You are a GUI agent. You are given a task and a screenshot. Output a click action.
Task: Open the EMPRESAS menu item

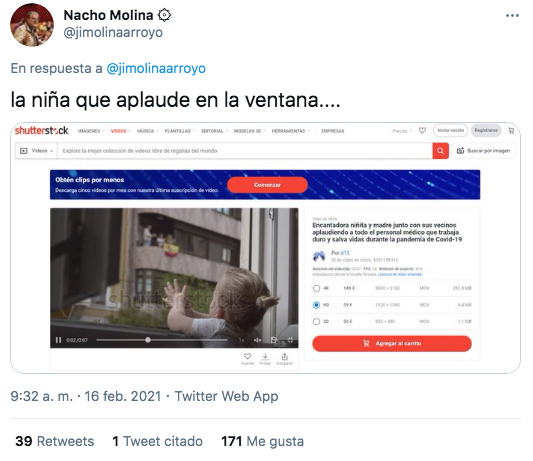(332, 131)
